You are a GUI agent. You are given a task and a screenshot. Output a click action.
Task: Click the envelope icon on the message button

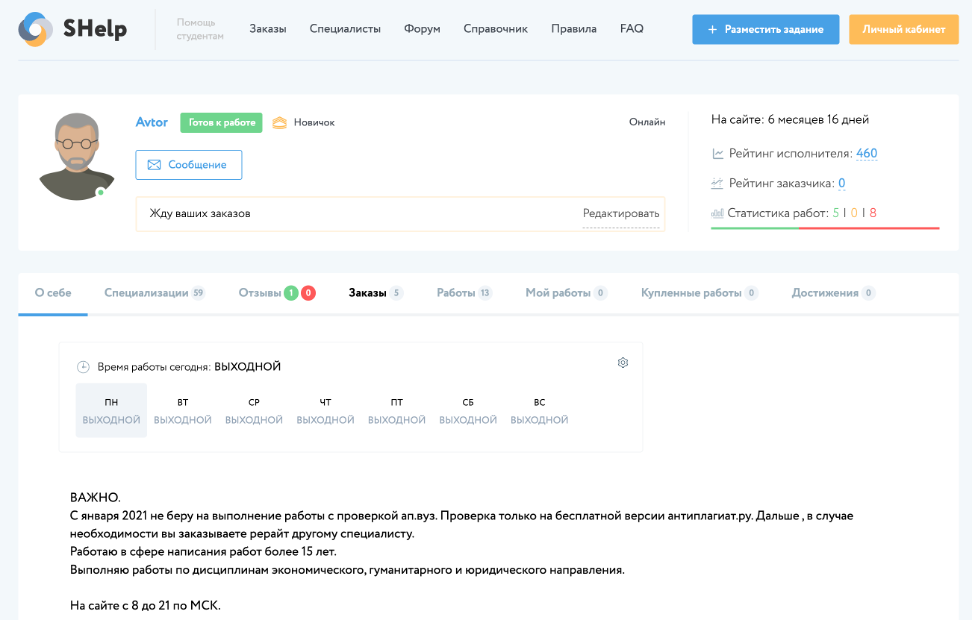[x=155, y=165]
